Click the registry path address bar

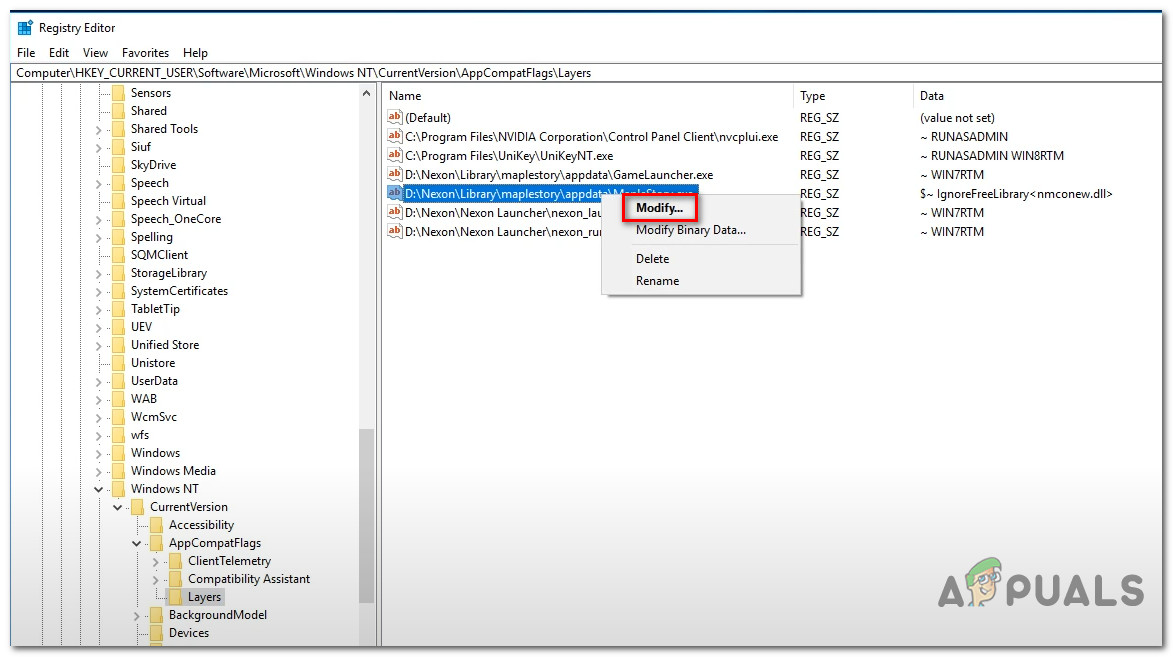pos(586,73)
